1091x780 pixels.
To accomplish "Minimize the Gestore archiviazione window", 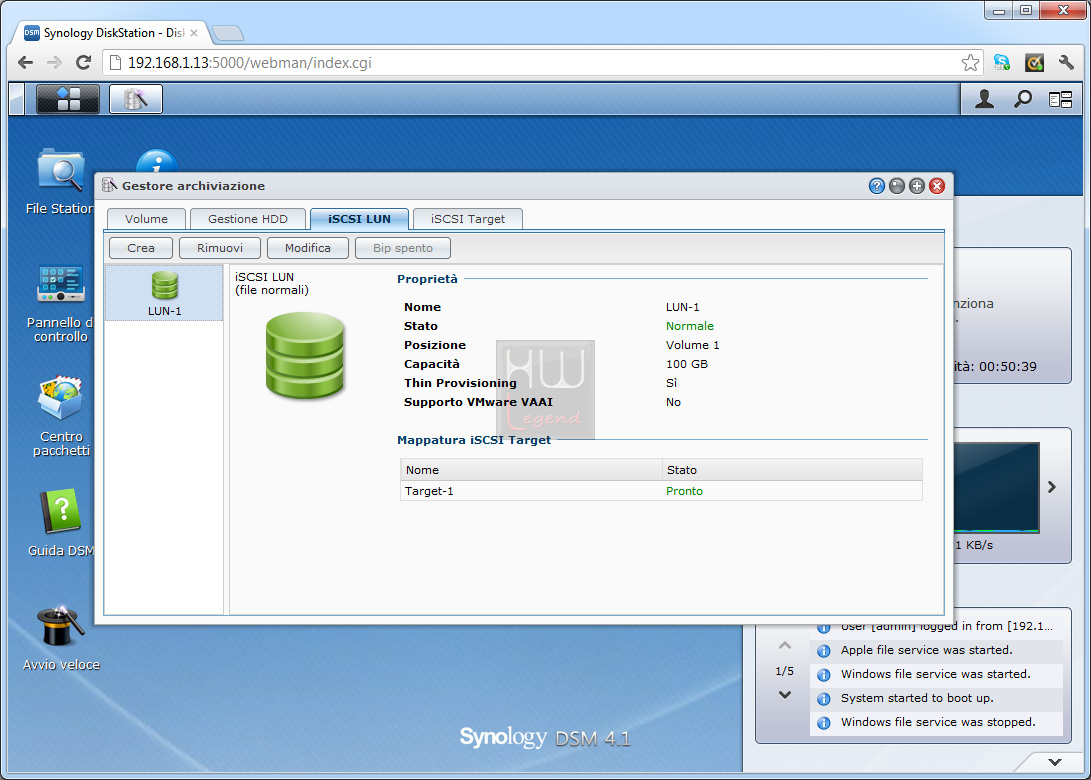I will 897,186.
